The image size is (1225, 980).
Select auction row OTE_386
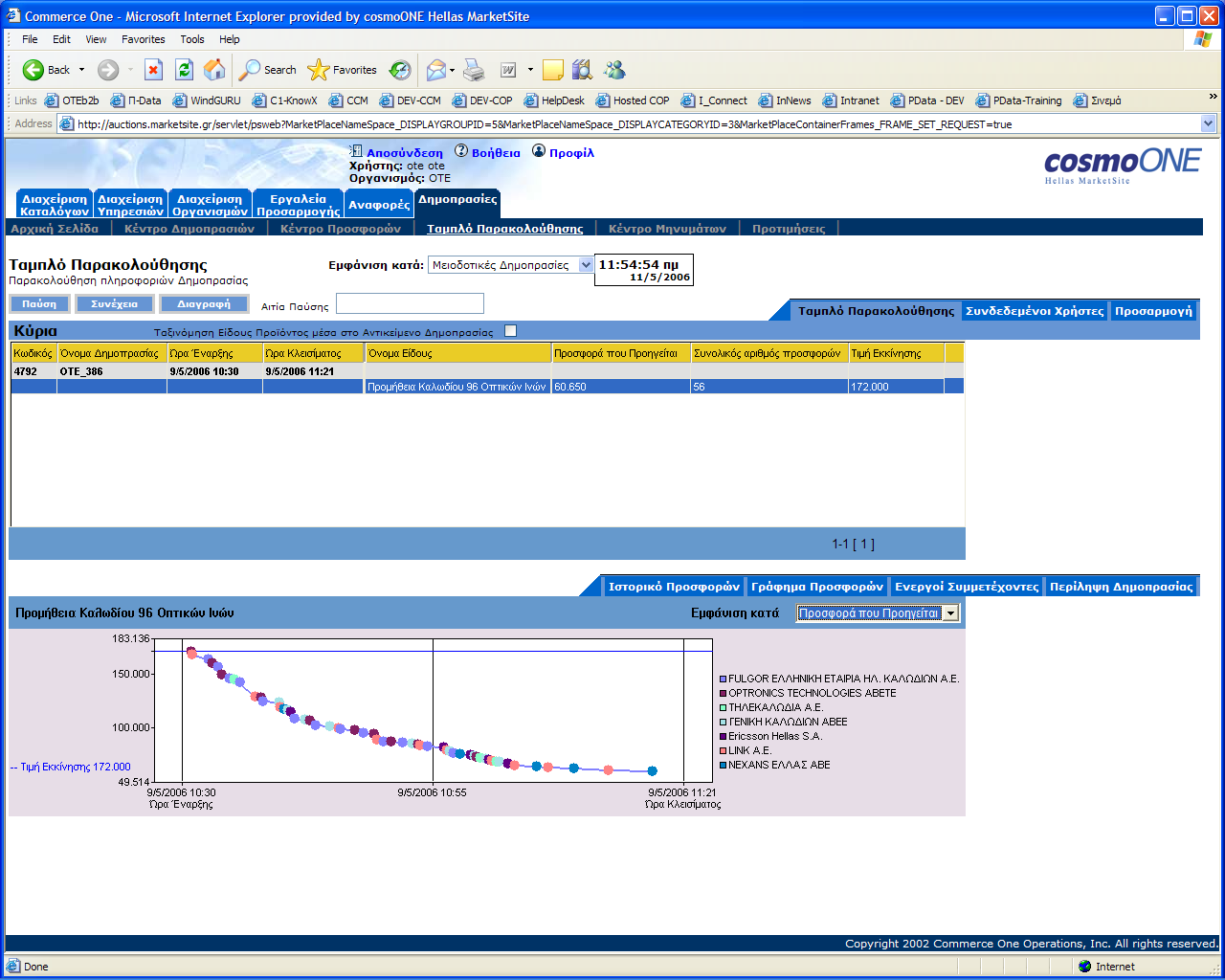tap(487, 371)
